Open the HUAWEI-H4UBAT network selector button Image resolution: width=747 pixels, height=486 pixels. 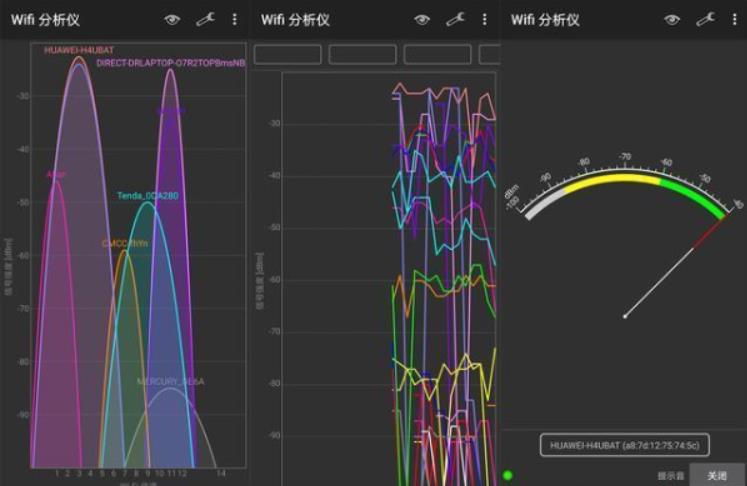625,445
